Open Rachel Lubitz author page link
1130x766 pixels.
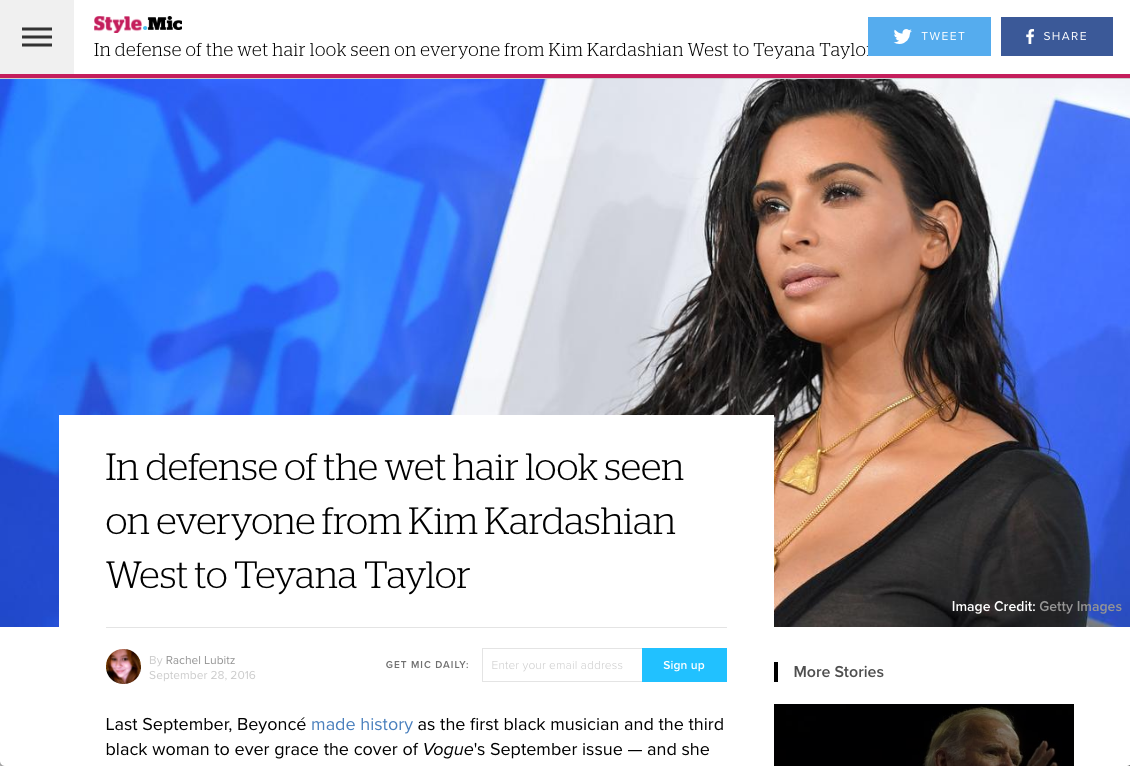click(200, 660)
